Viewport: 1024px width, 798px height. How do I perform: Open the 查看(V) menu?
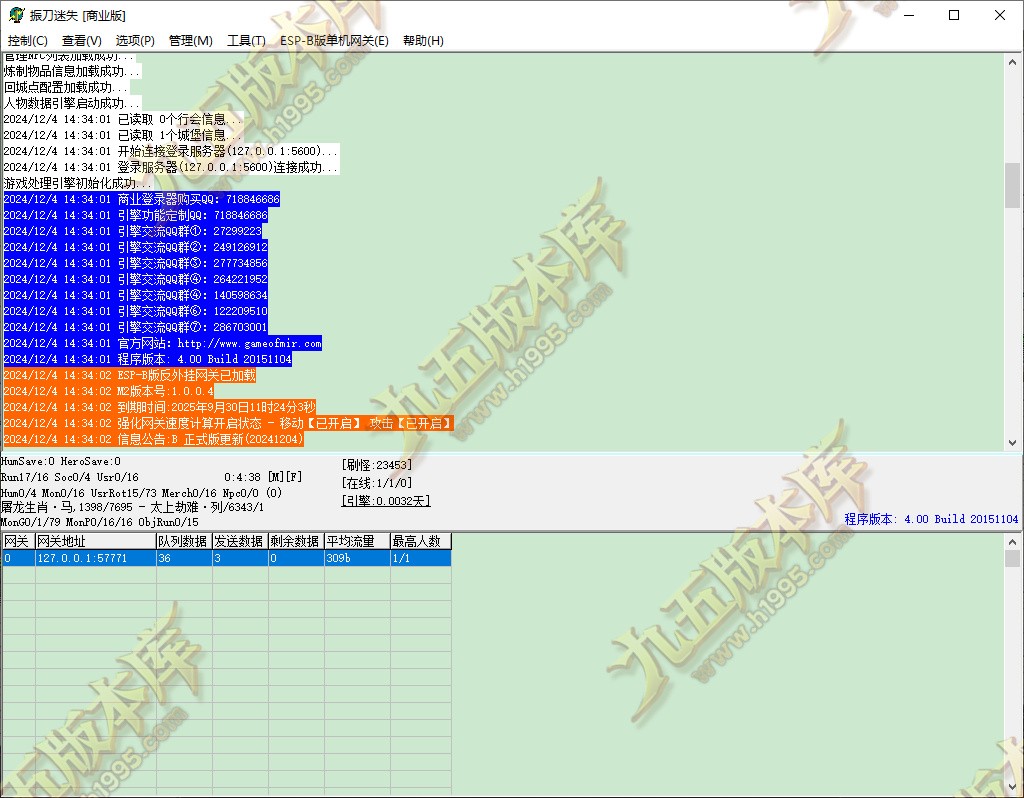(x=82, y=40)
